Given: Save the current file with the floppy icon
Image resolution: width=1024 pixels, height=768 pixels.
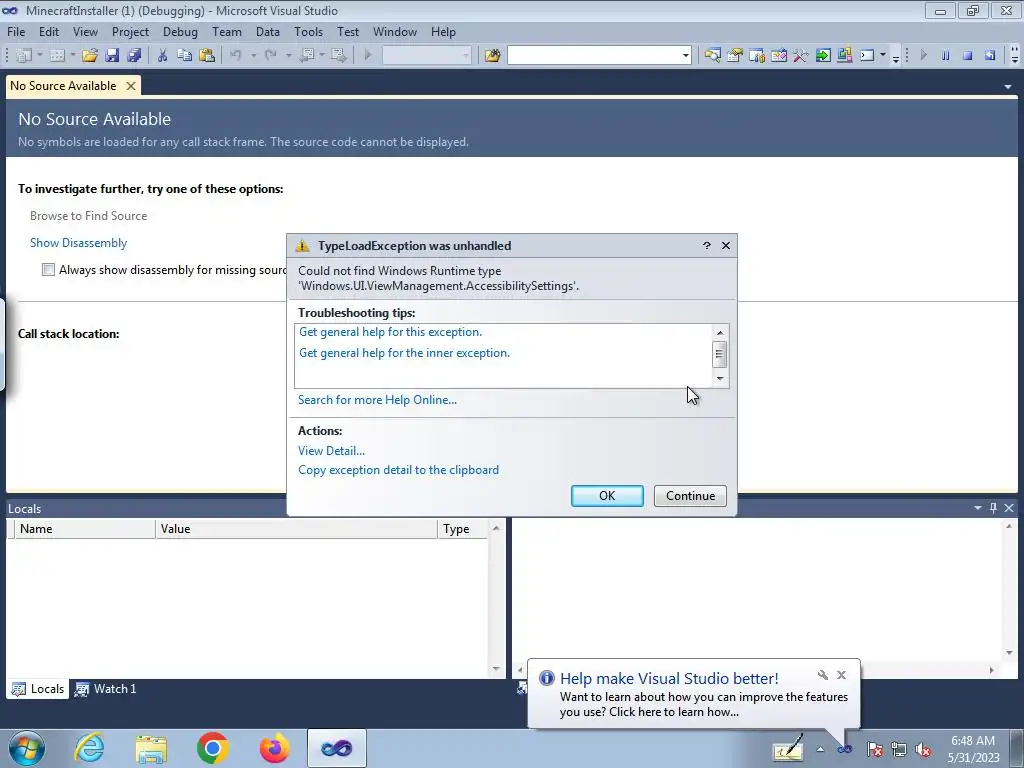Looking at the screenshot, I should point(112,56).
